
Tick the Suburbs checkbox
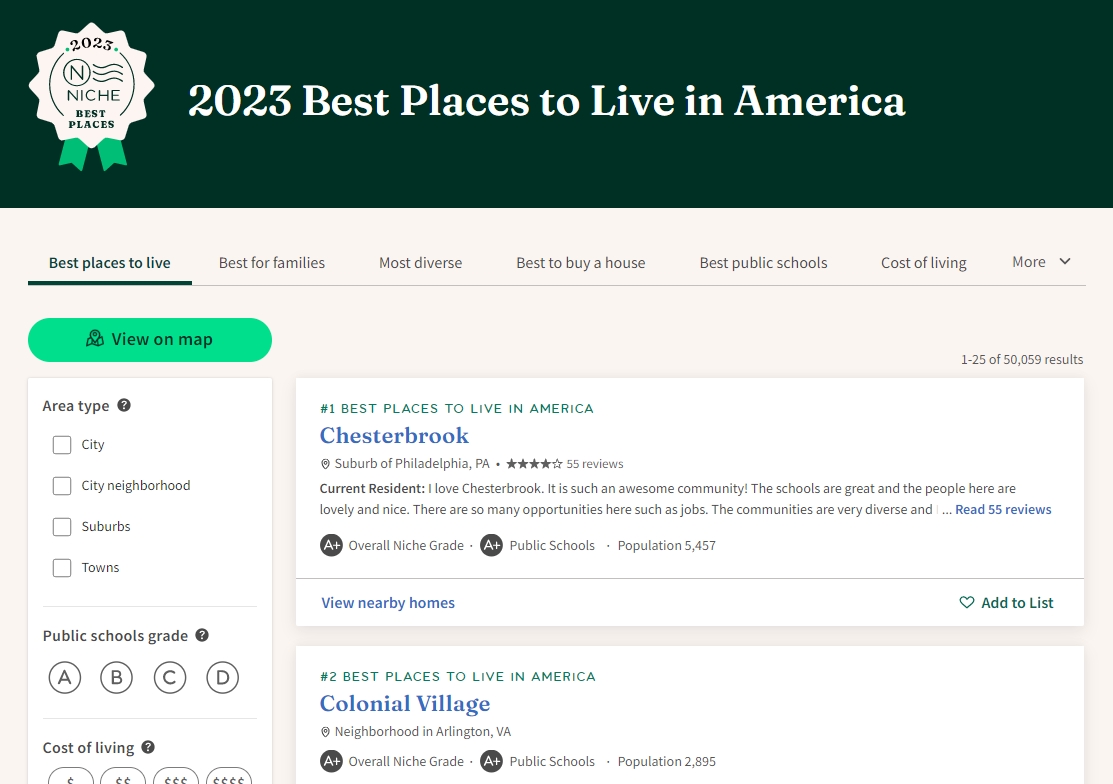tap(62, 527)
